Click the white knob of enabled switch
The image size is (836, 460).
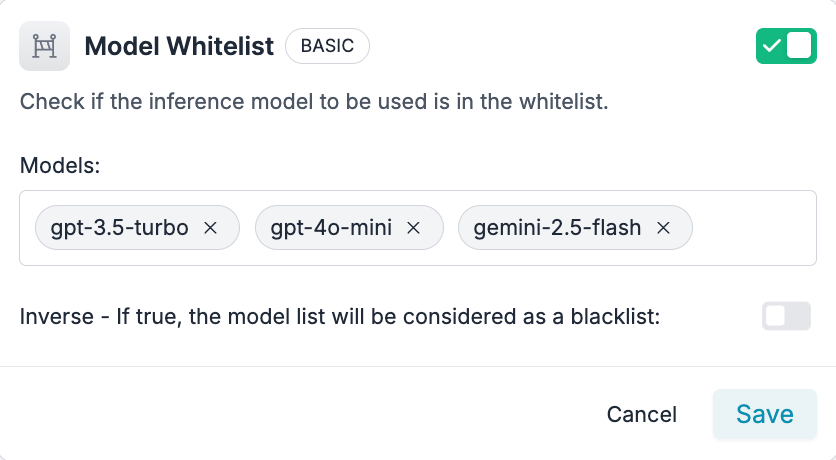tap(800, 46)
